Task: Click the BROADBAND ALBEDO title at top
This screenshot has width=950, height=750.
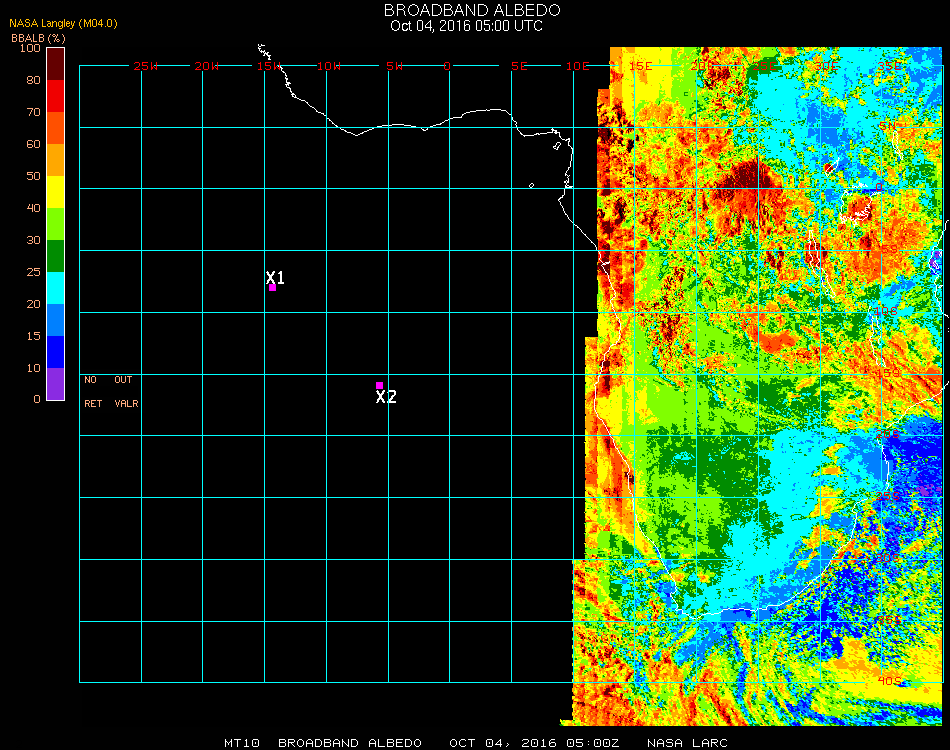Action: coord(466,10)
